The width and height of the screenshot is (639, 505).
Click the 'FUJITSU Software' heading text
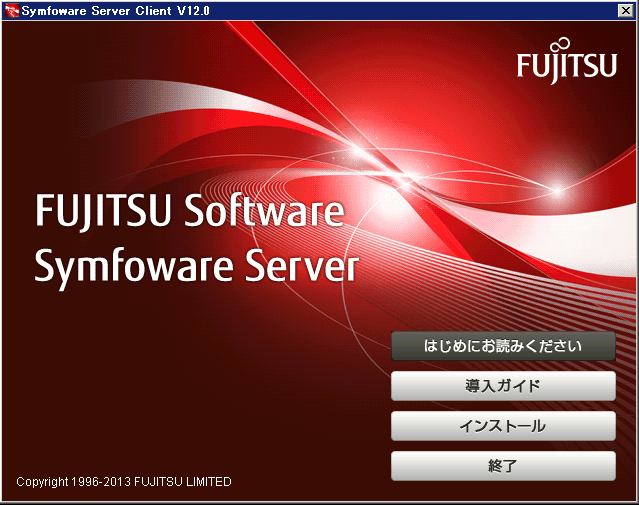tap(190, 211)
